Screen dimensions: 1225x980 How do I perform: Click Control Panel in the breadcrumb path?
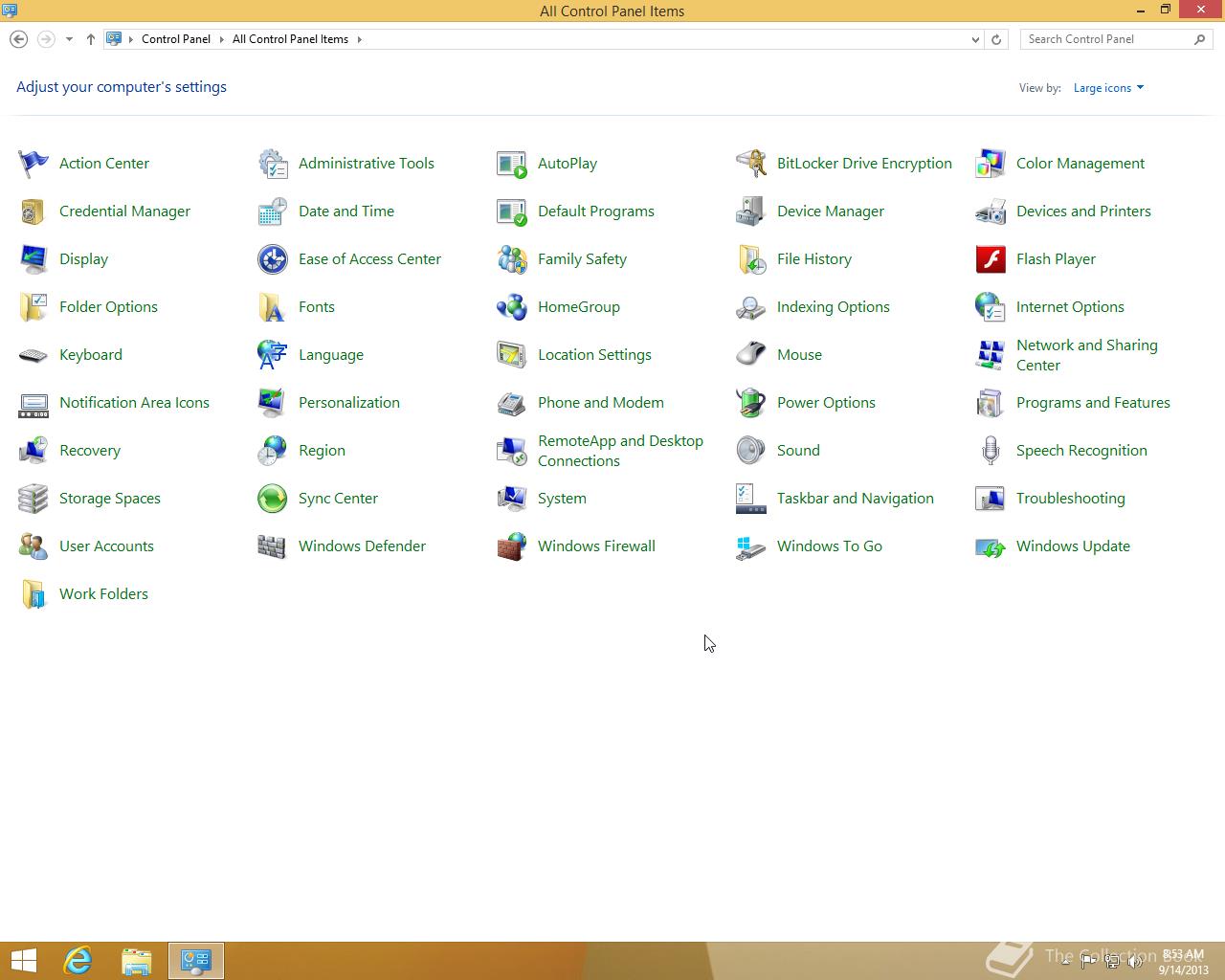(x=175, y=39)
